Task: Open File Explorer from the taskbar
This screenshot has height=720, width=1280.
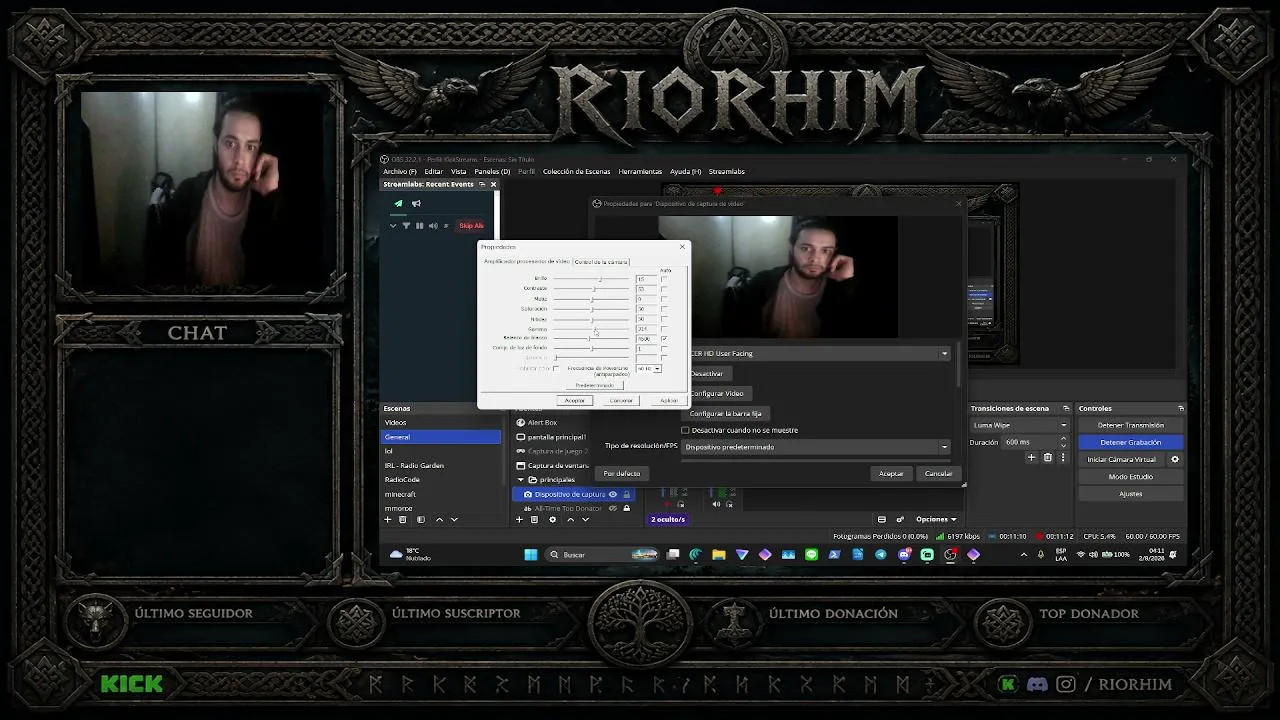Action: tap(719, 555)
